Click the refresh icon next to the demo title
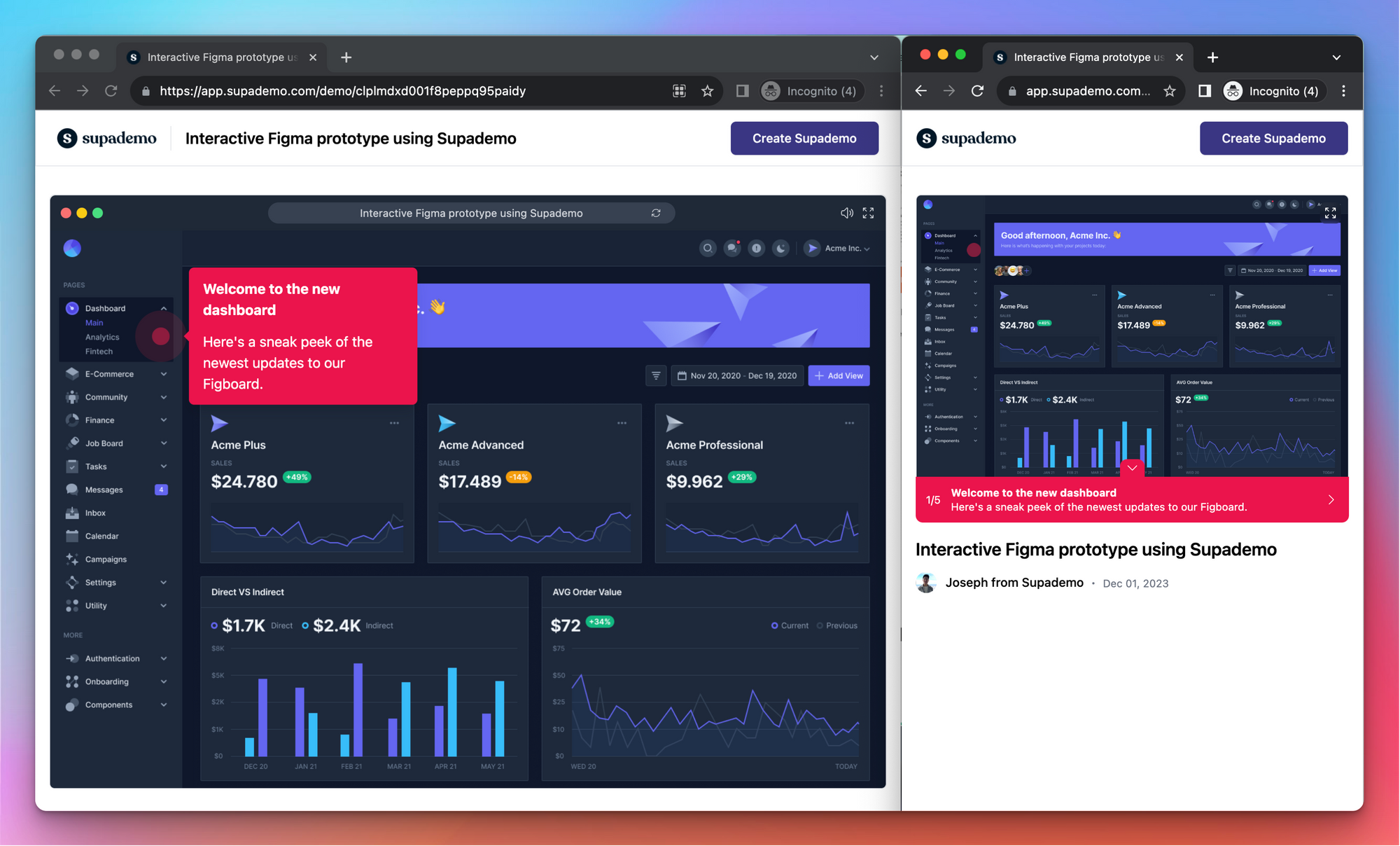 [655, 212]
